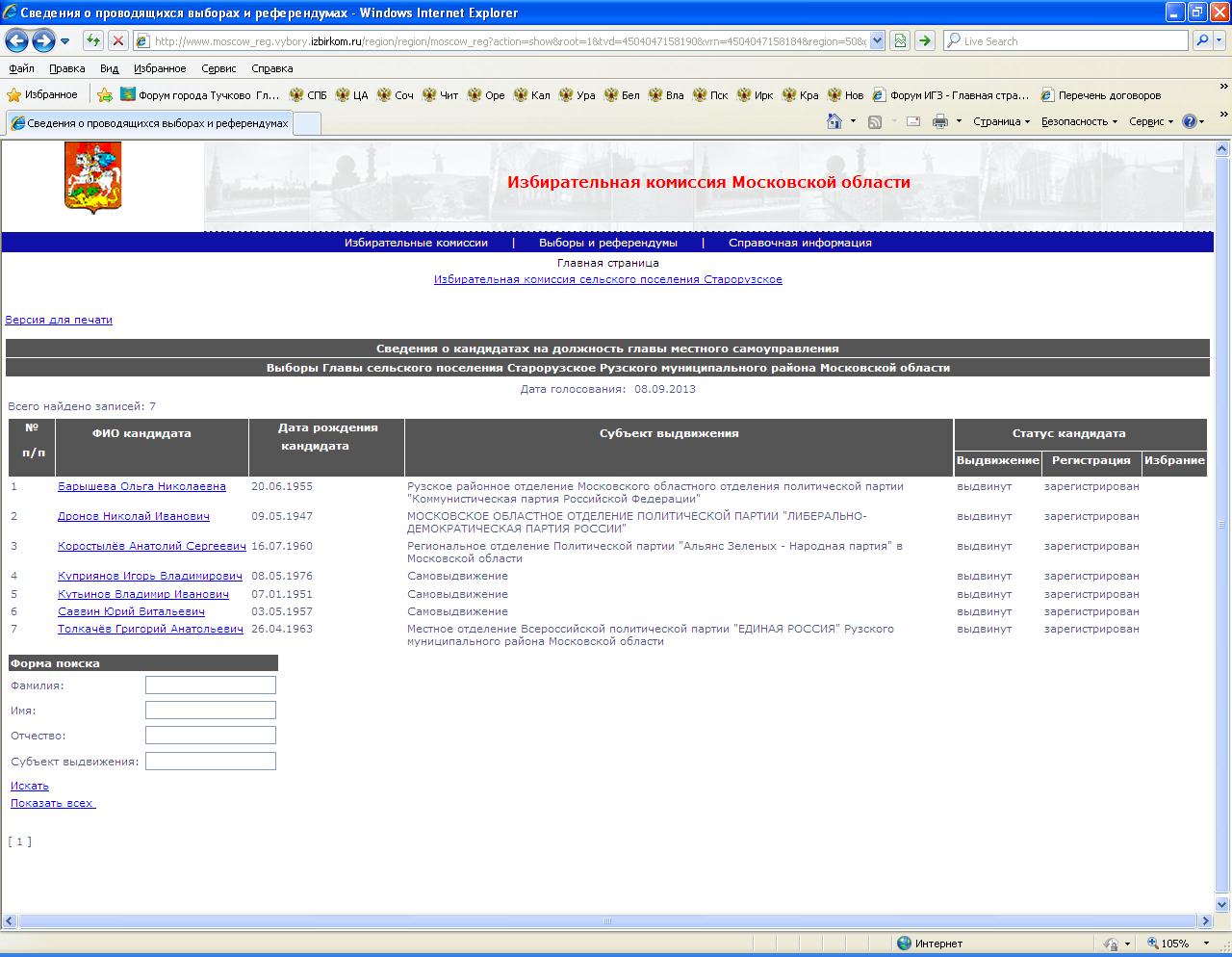Click add to favorites bar icon

[x=105, y=94]
